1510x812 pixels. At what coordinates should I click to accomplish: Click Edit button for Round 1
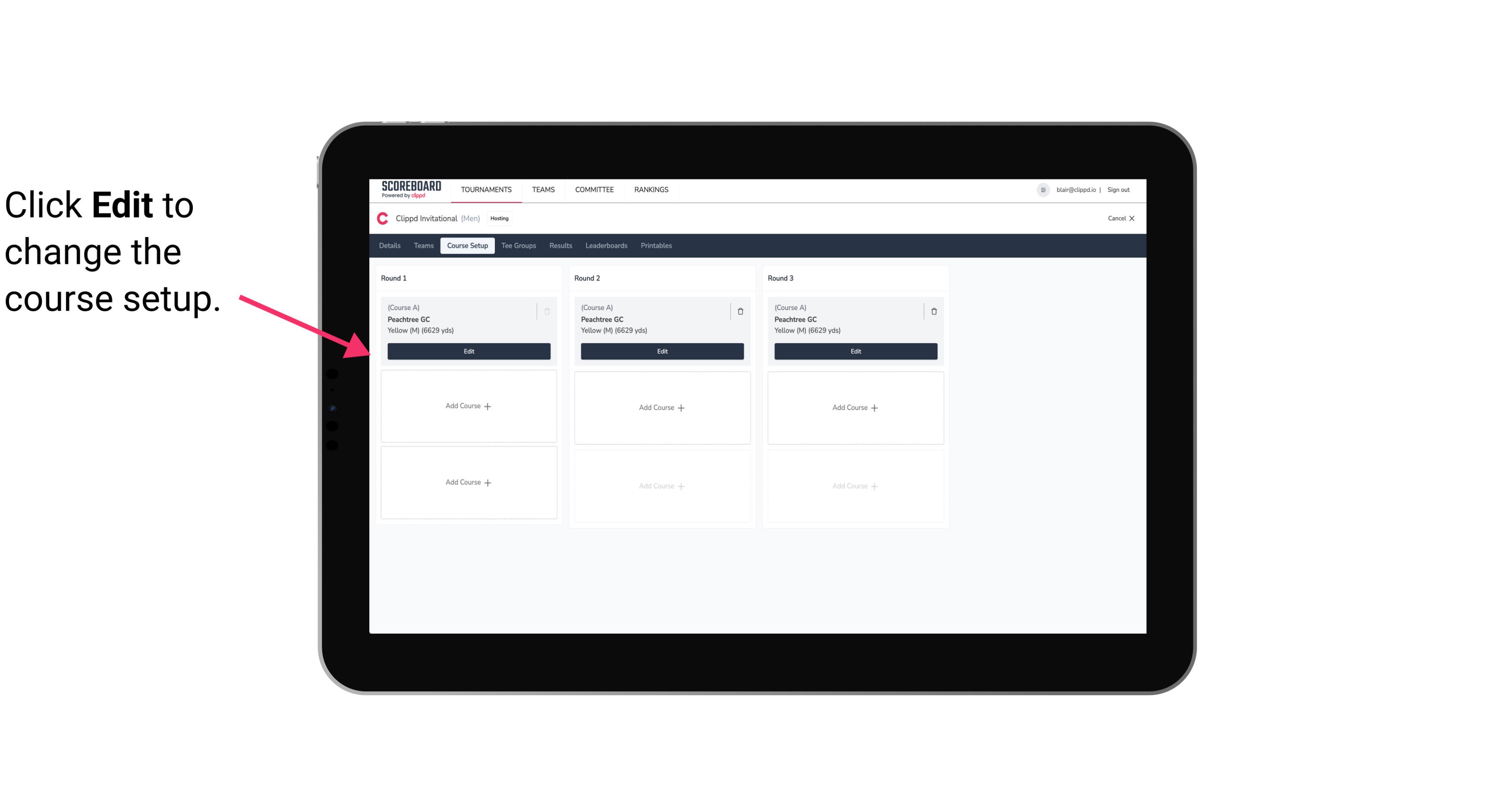[x=468, y=351]
